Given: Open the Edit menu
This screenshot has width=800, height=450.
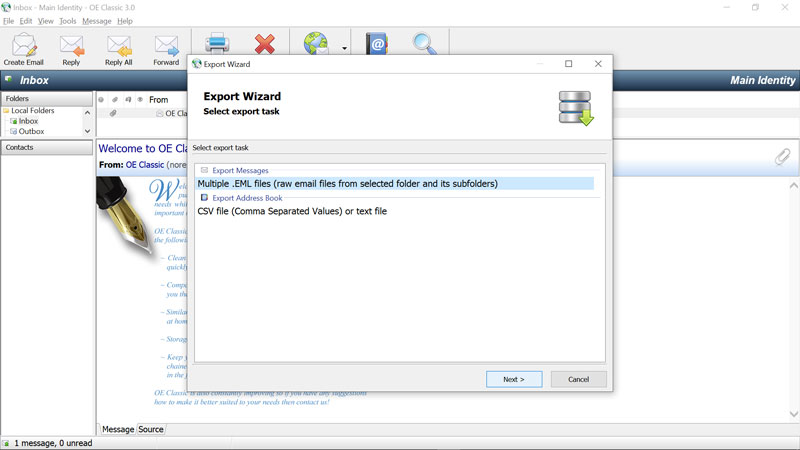Looking at the screenshot, I should point(26,21).
